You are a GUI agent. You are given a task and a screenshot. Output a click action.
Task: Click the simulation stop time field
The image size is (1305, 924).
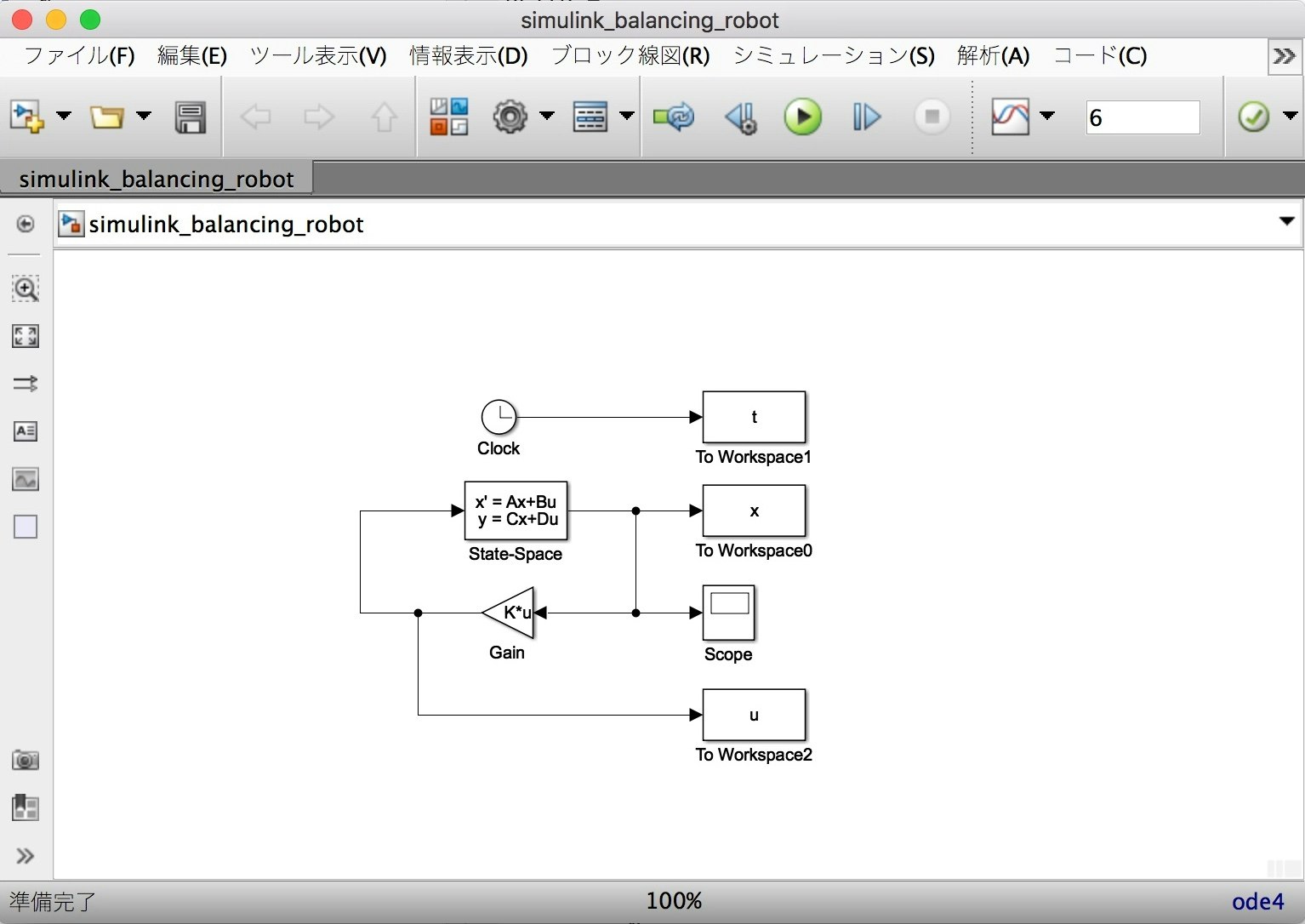click(x=1143, y=117)
